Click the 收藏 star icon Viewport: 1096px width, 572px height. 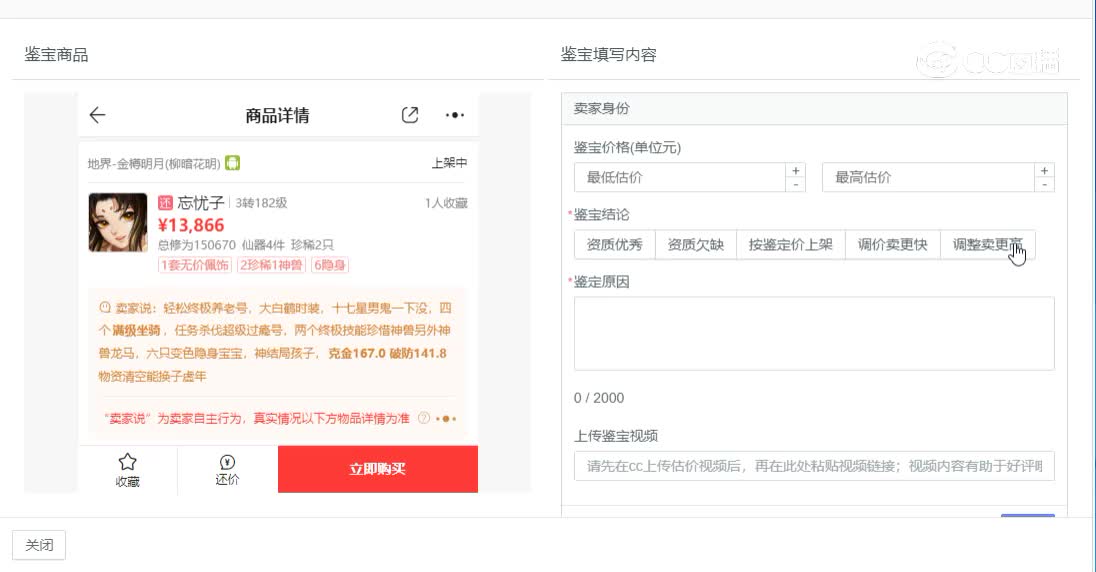coord(127,462)
